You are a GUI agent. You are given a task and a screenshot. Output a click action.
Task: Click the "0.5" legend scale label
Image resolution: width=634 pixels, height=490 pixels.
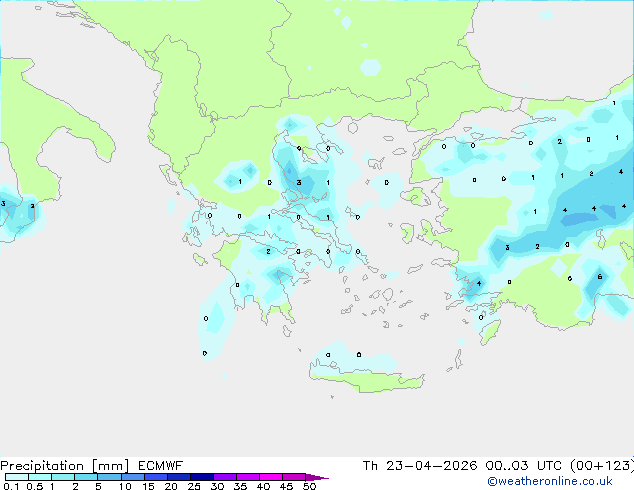point(35,486)
